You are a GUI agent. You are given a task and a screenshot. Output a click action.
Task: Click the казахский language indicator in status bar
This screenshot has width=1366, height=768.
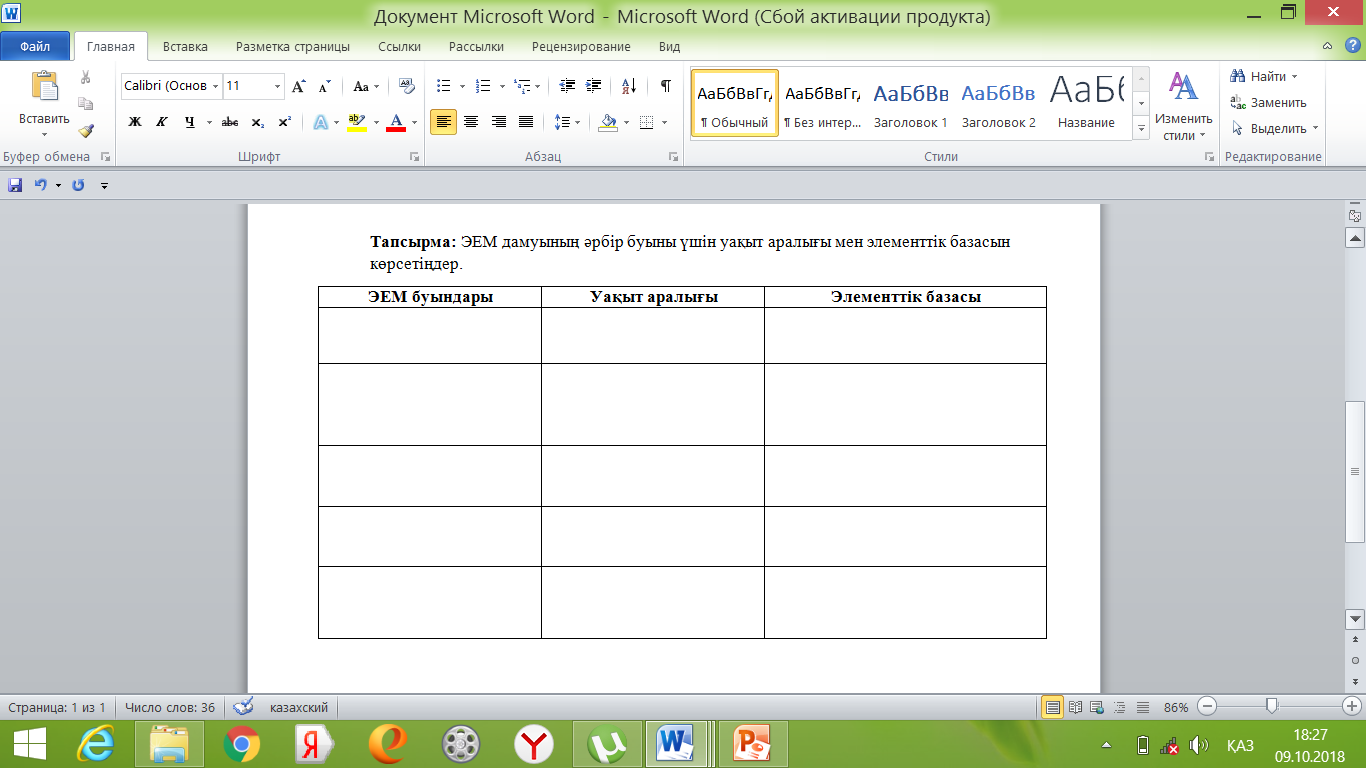click(x=298, y=707)
